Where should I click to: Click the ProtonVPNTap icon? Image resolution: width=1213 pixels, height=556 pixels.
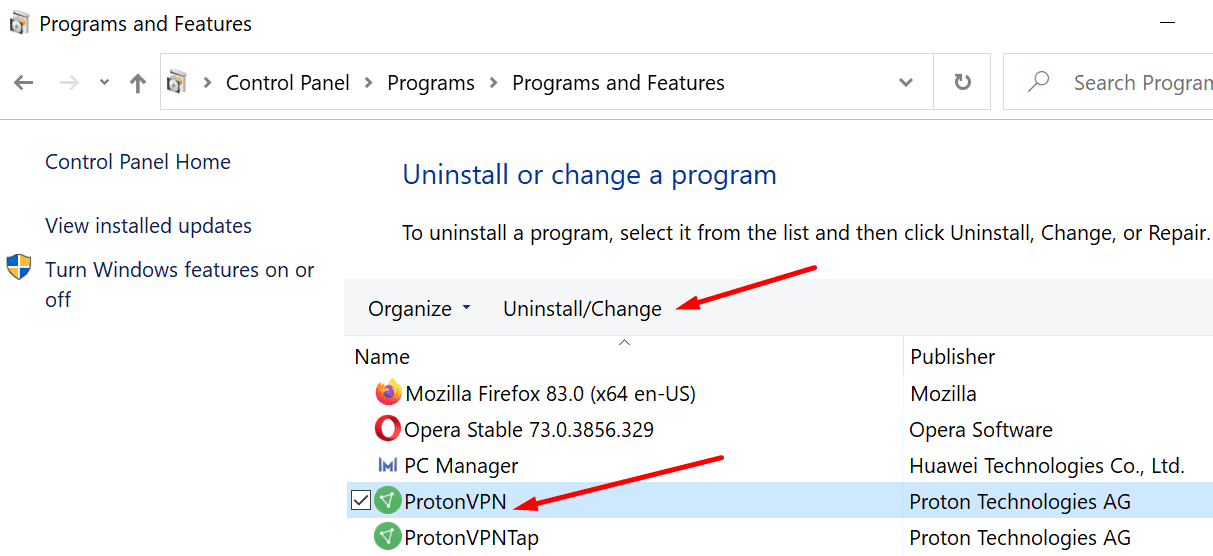point(388,537)
